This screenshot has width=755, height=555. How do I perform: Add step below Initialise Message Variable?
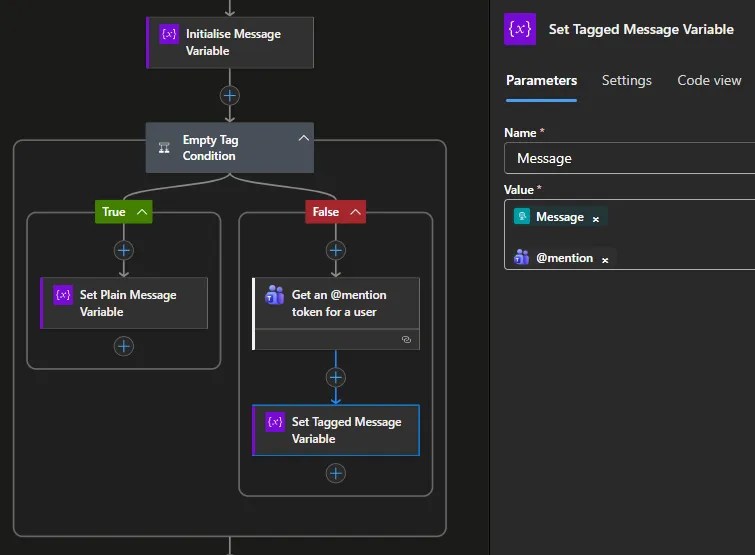[230, 96]
